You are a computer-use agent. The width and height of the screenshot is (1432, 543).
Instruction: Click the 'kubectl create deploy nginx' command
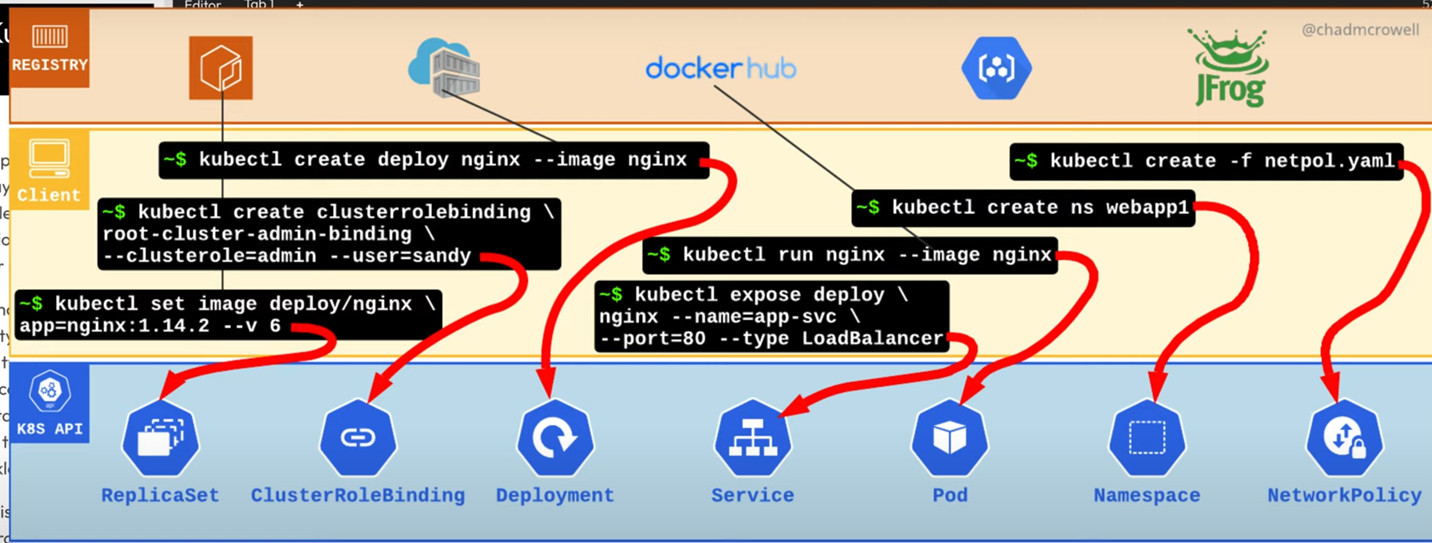tap(434, 160)
